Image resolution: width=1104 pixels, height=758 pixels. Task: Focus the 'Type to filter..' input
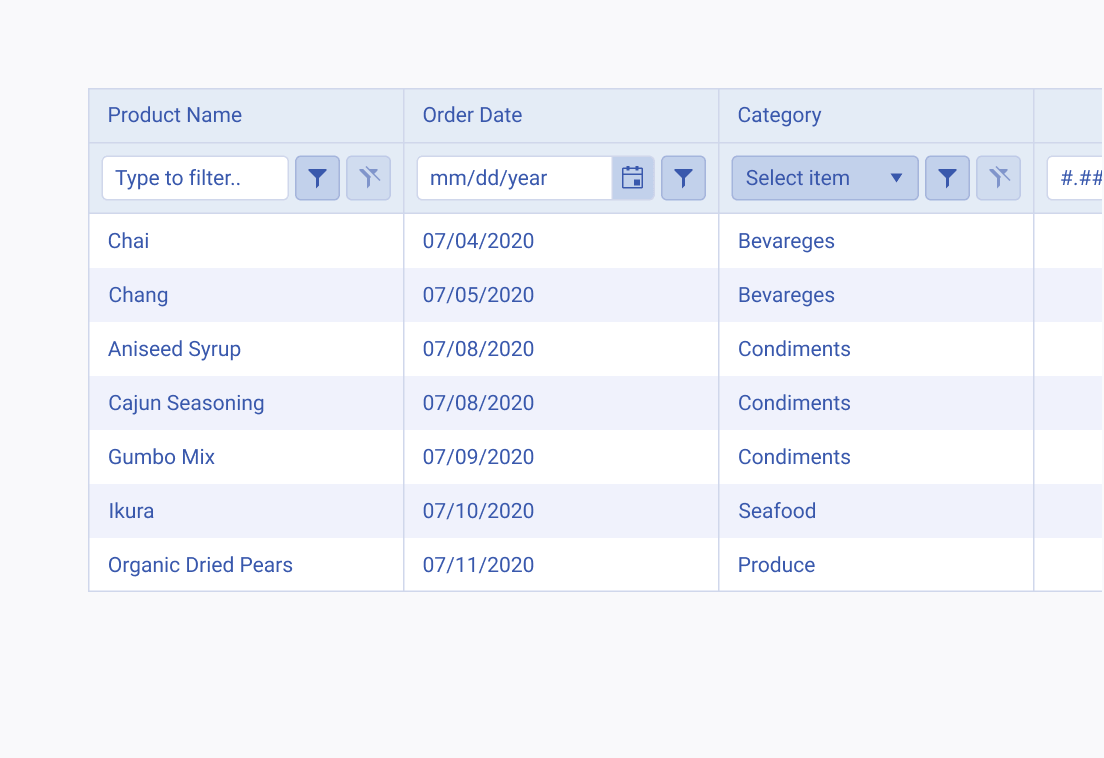click(195, 178)
